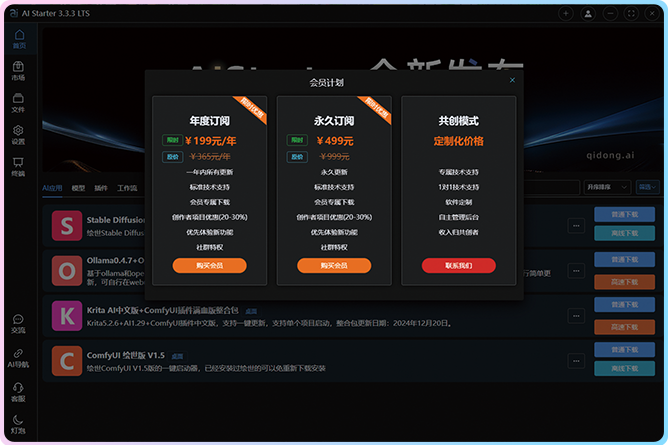Switch to the 插件 tab
Viewport: 668px width, 445px height.
[101, 188]
